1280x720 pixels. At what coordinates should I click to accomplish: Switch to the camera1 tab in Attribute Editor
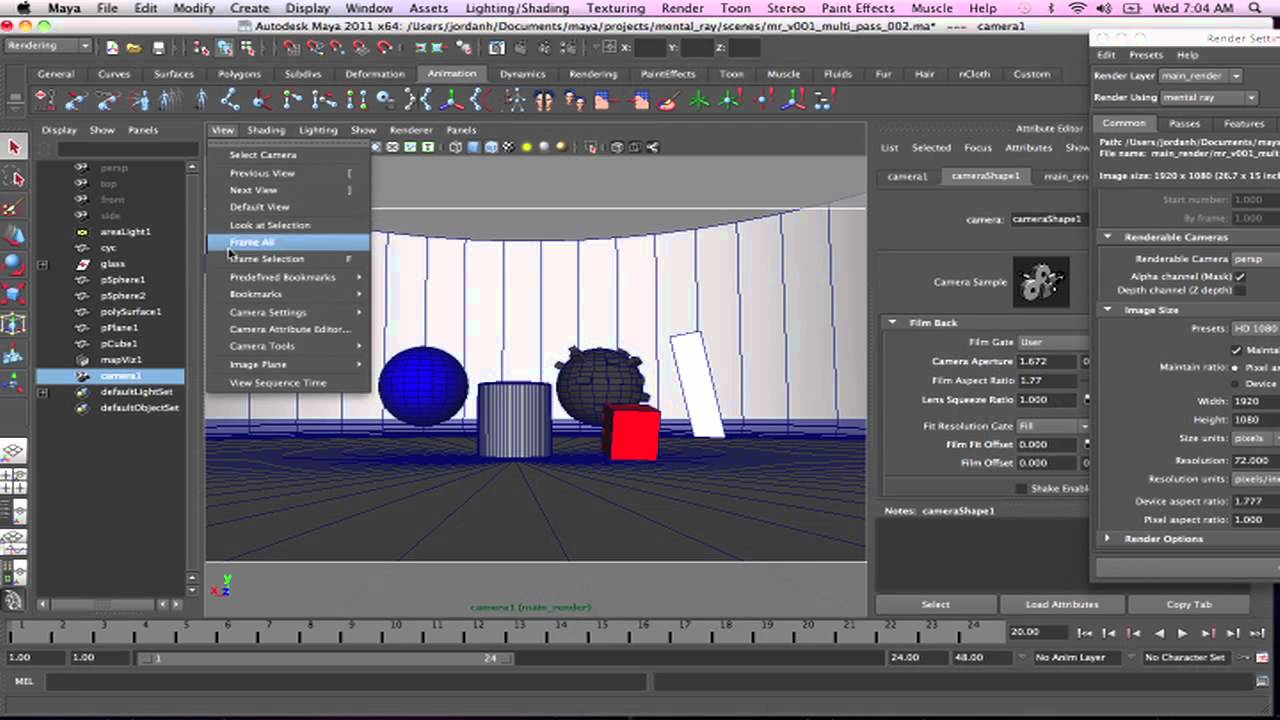coord(908,177)
